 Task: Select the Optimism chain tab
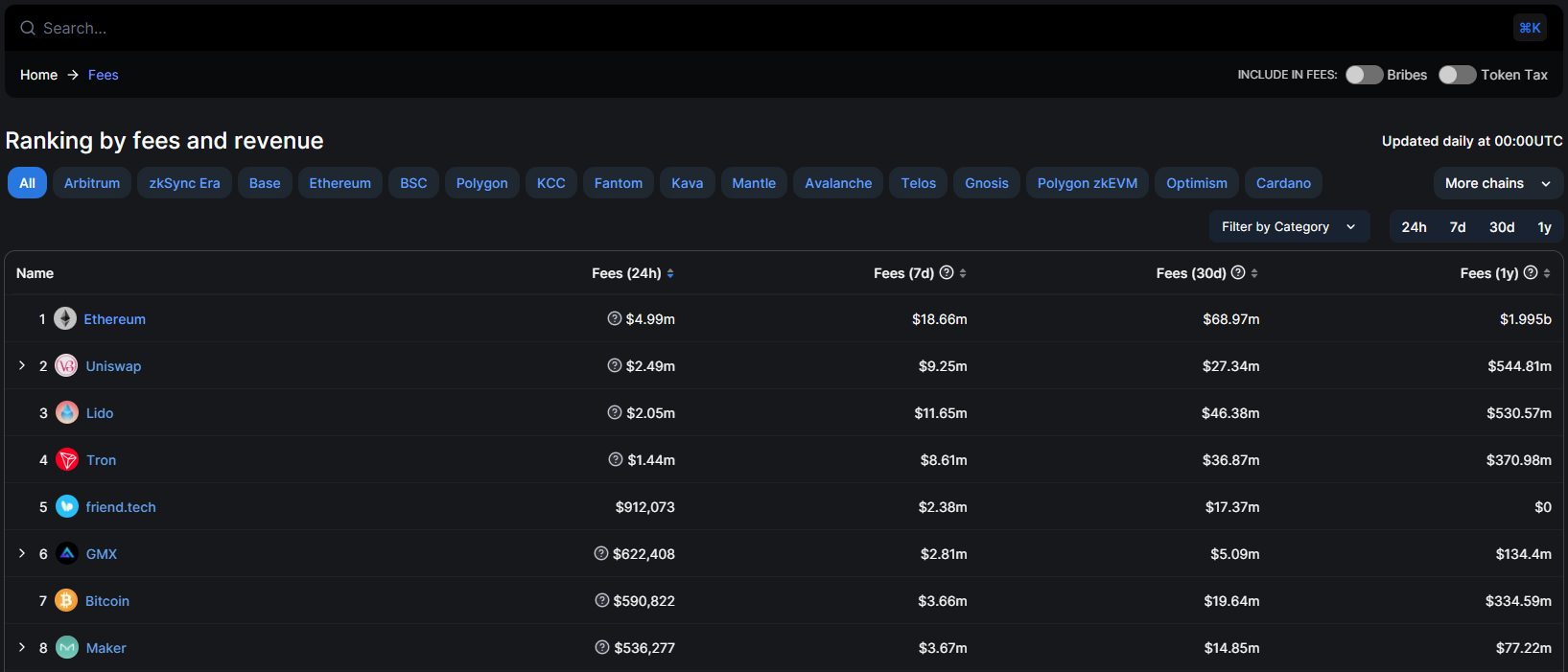pyautogui.click(x=1197, y=183)
